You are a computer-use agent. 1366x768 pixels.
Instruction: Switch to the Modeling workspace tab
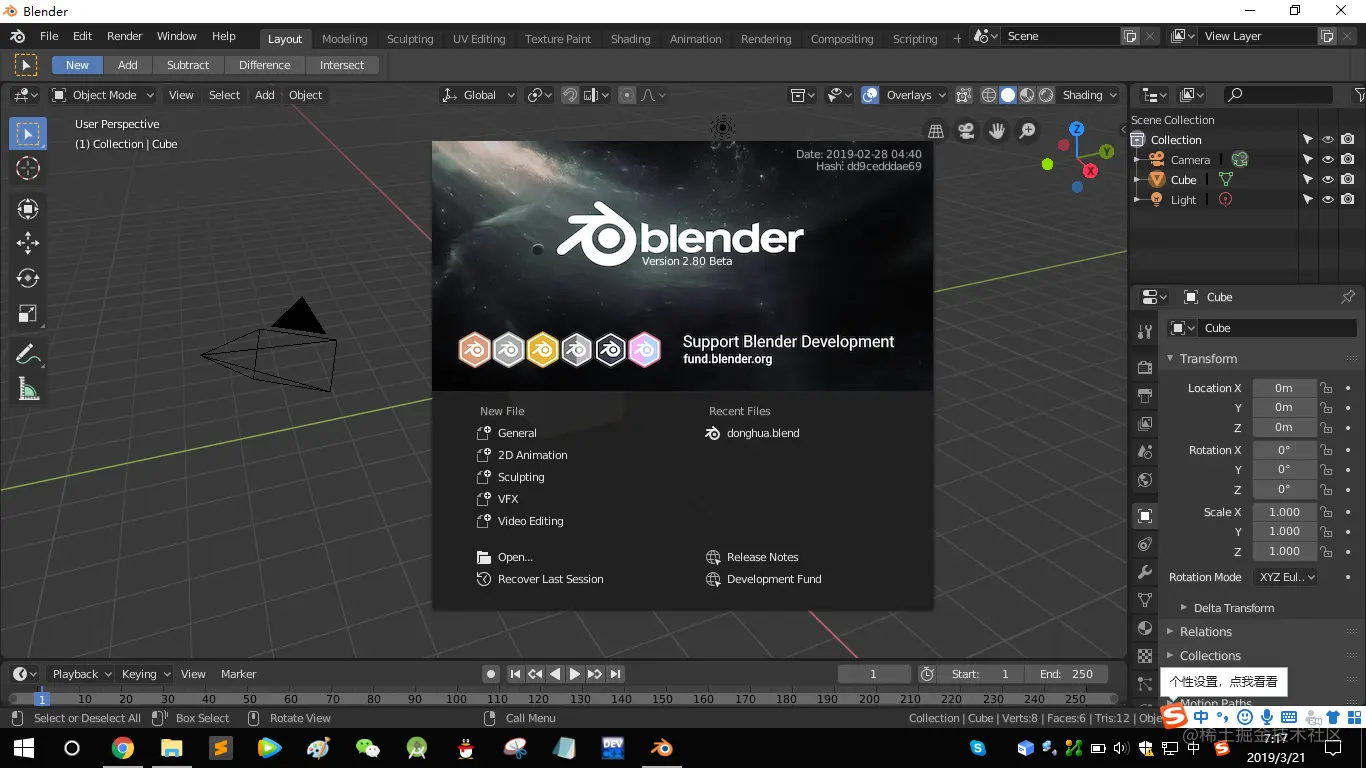pos(345,39)
